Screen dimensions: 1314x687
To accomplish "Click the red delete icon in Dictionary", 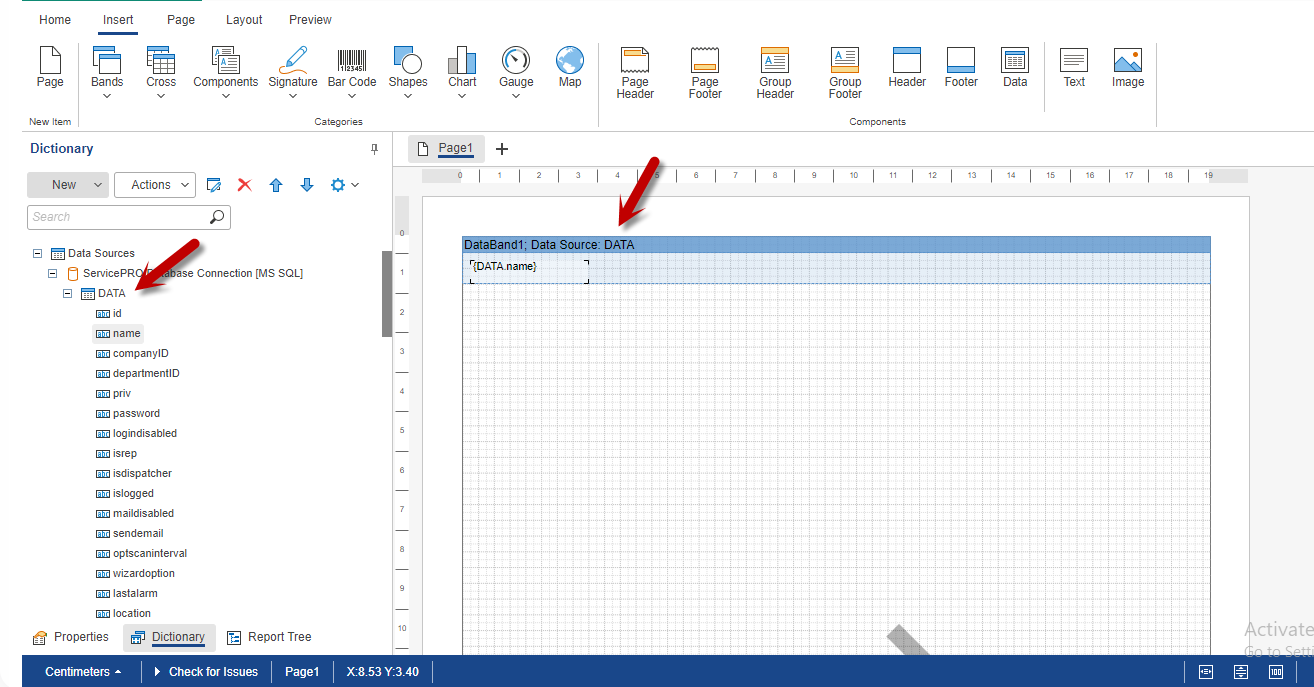I will [x=244, y=185].
